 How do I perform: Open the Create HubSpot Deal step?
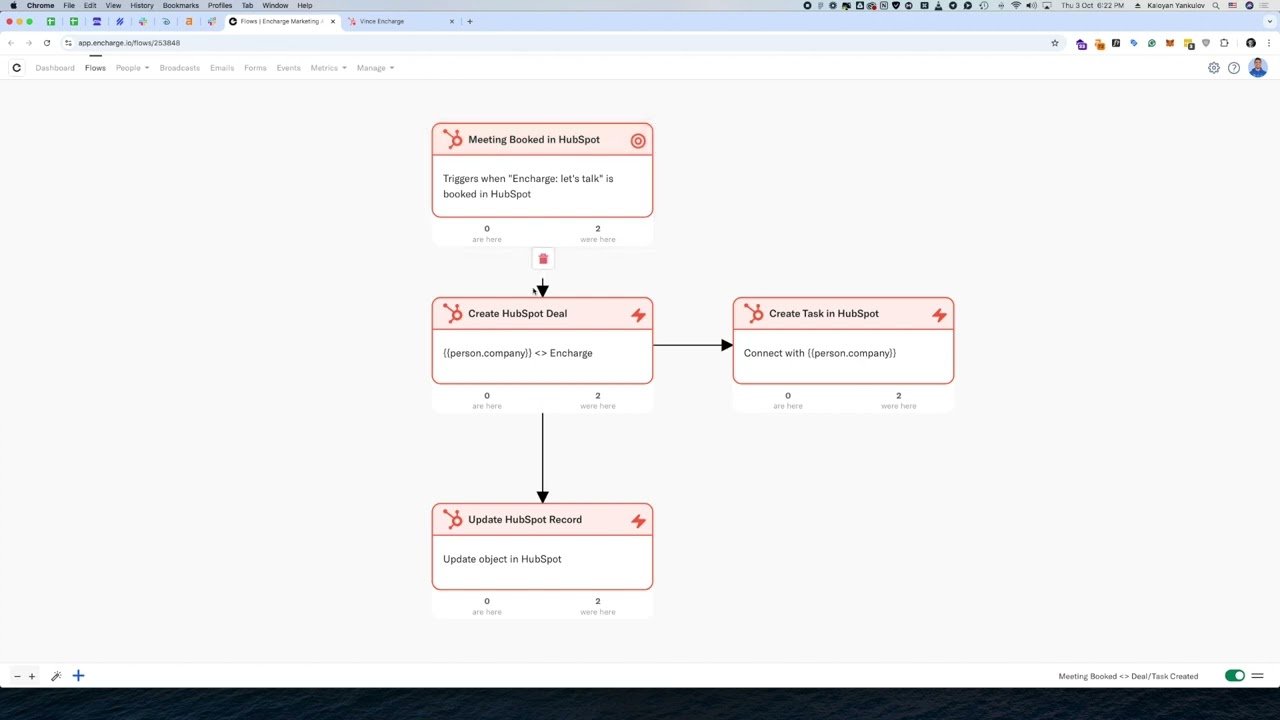542,340
